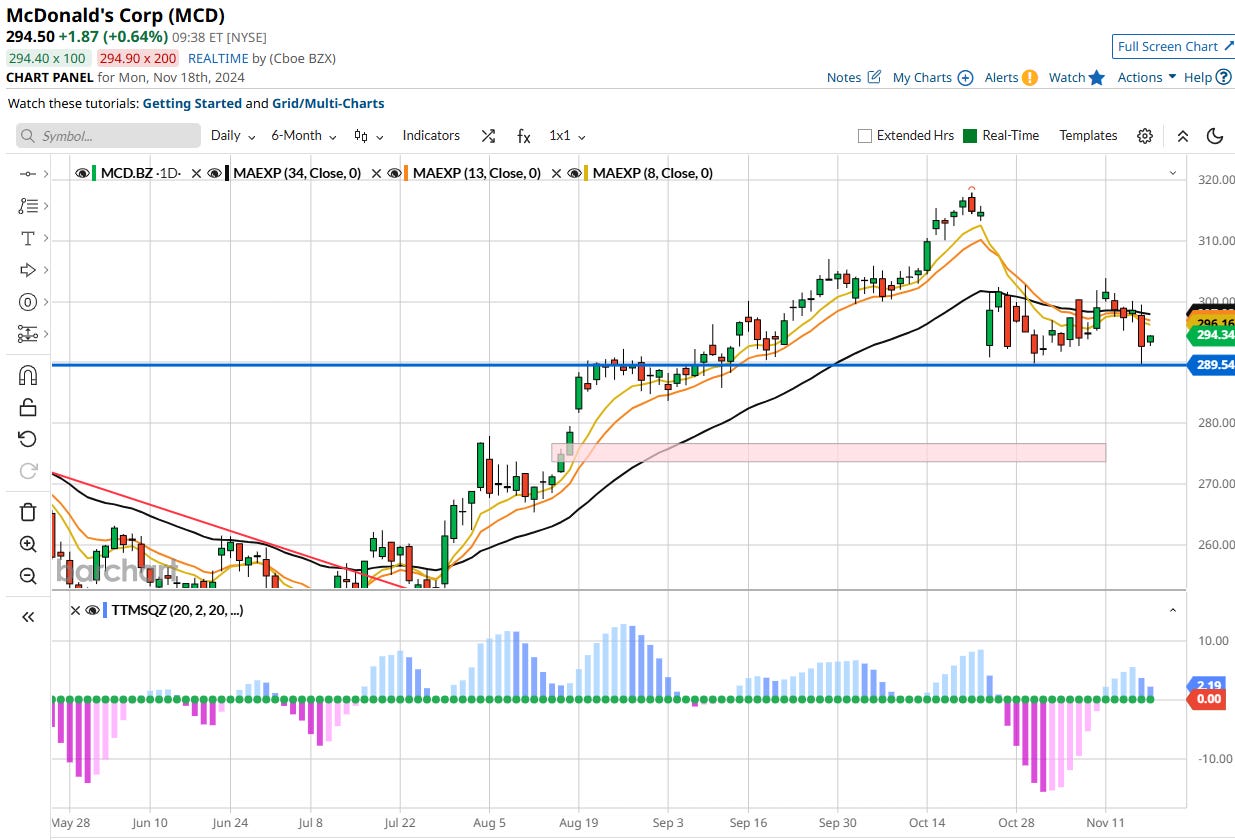Zoom in on the chart
The image size is (1235, 840).
point(28,544)
